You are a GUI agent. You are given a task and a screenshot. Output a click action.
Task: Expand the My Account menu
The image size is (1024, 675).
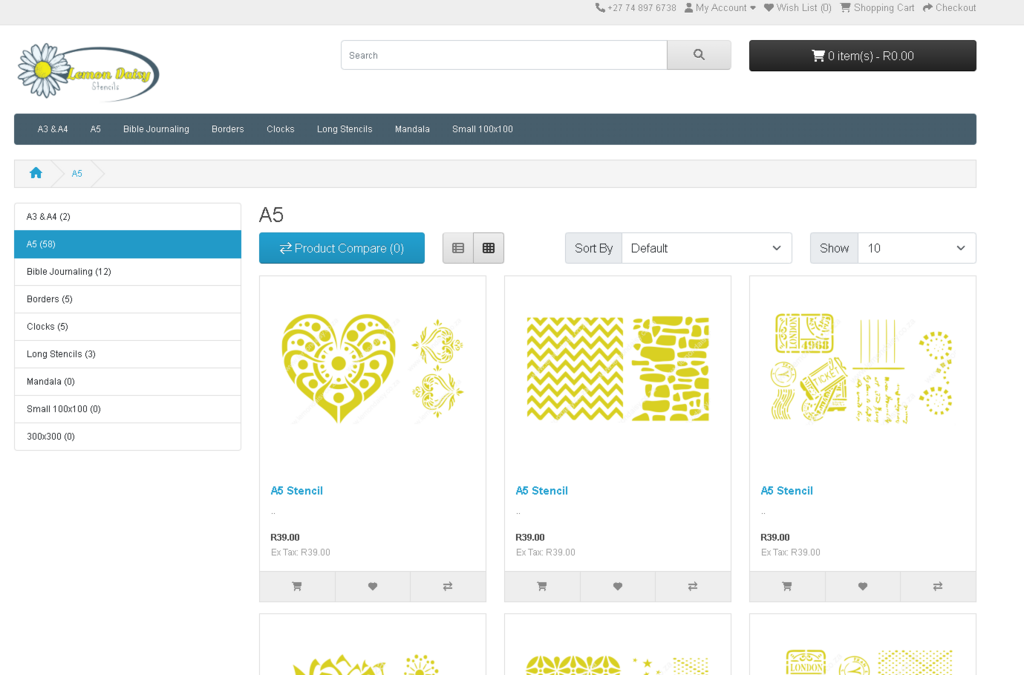point(720,8)
